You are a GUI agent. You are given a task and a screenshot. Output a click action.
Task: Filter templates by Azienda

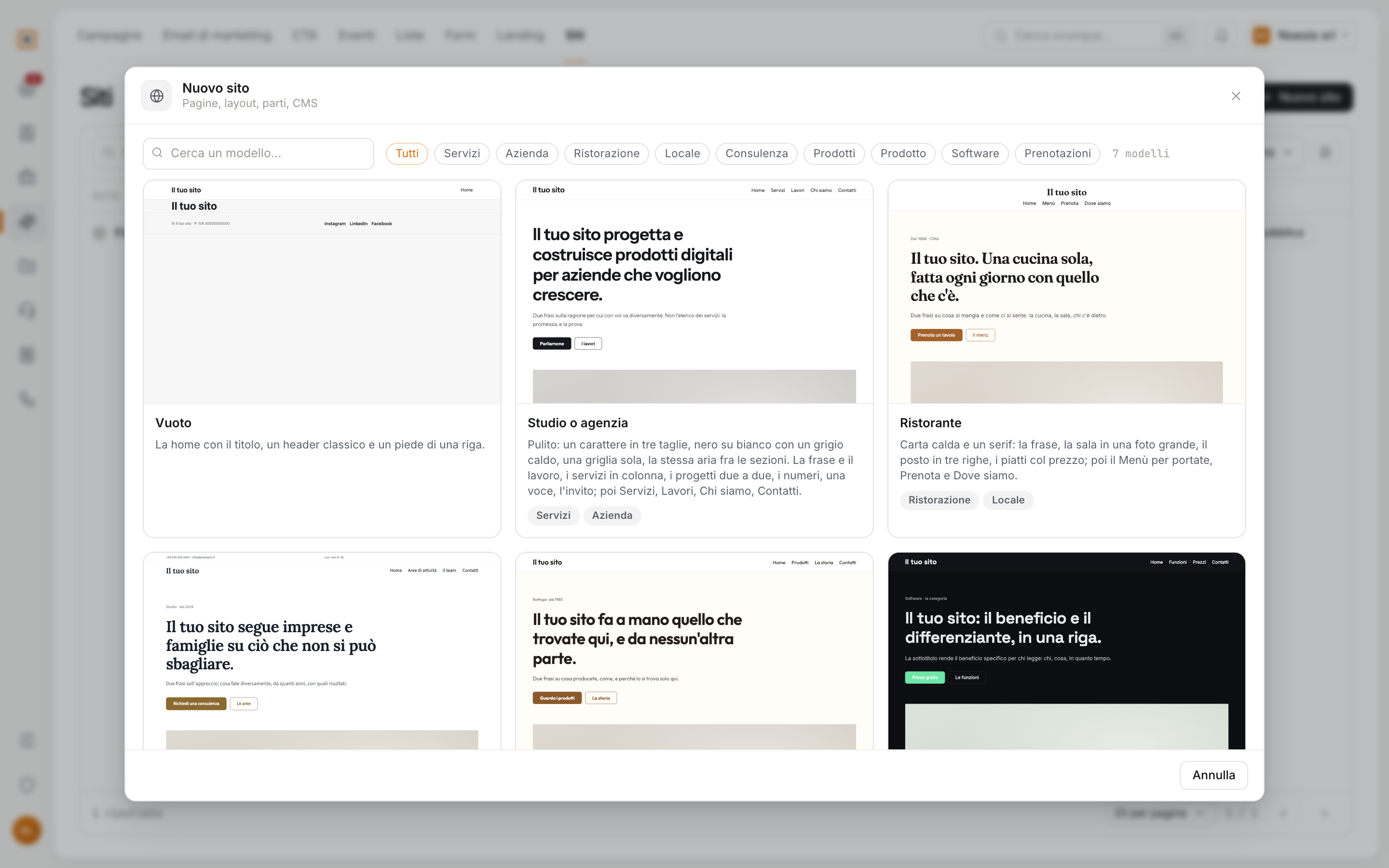(x=526, y=153)
